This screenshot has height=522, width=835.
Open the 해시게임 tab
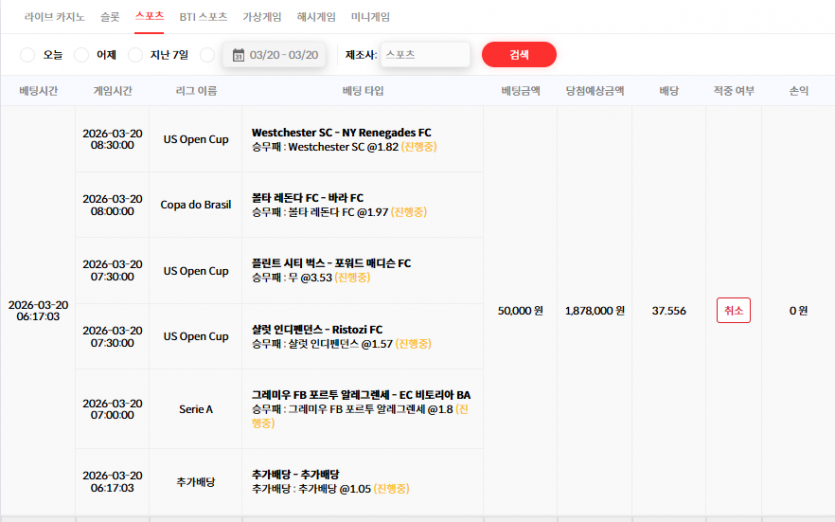pos(316,17)
